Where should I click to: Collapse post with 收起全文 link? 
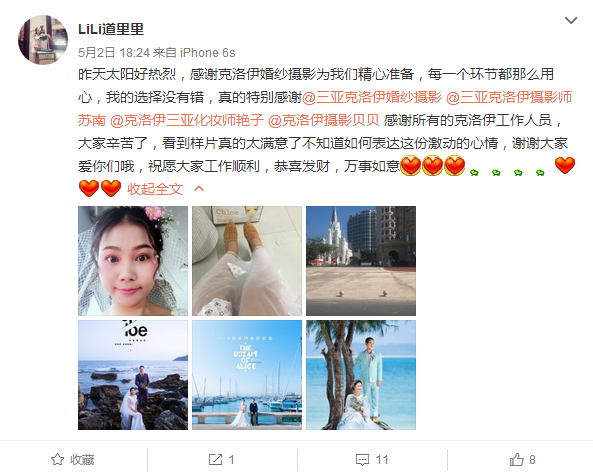point(155,189)
